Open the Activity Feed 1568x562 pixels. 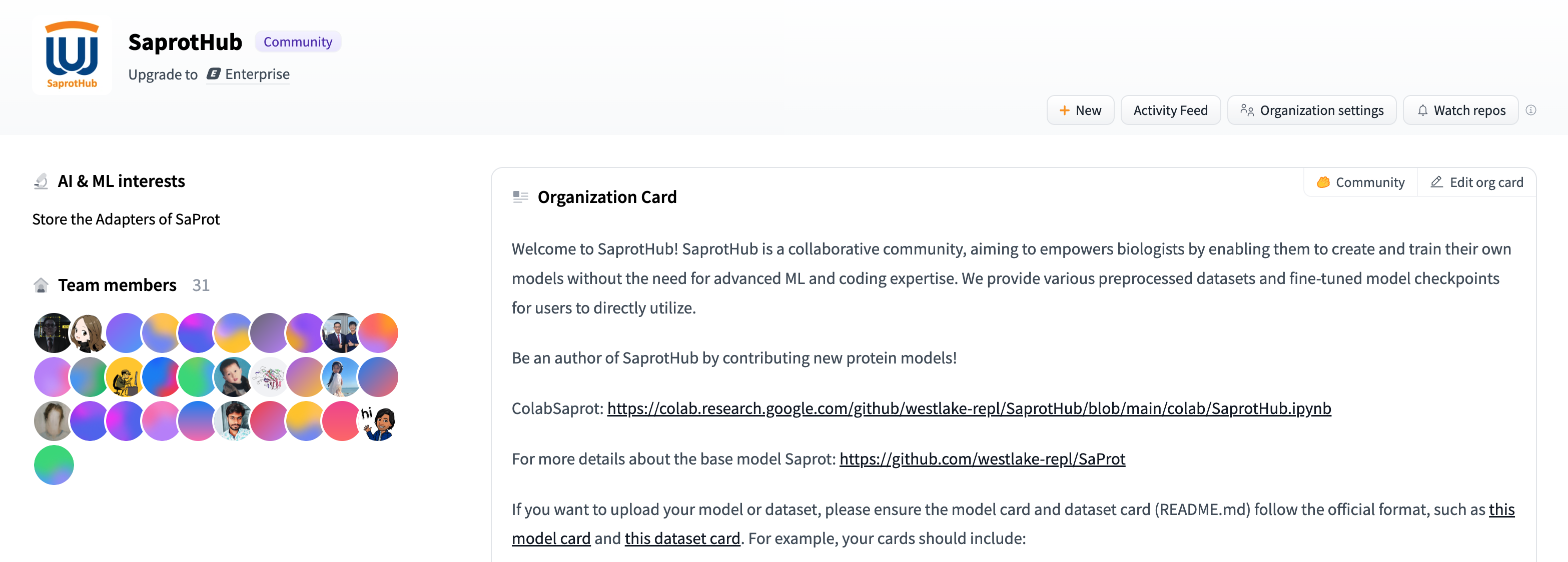point(1170,110)
